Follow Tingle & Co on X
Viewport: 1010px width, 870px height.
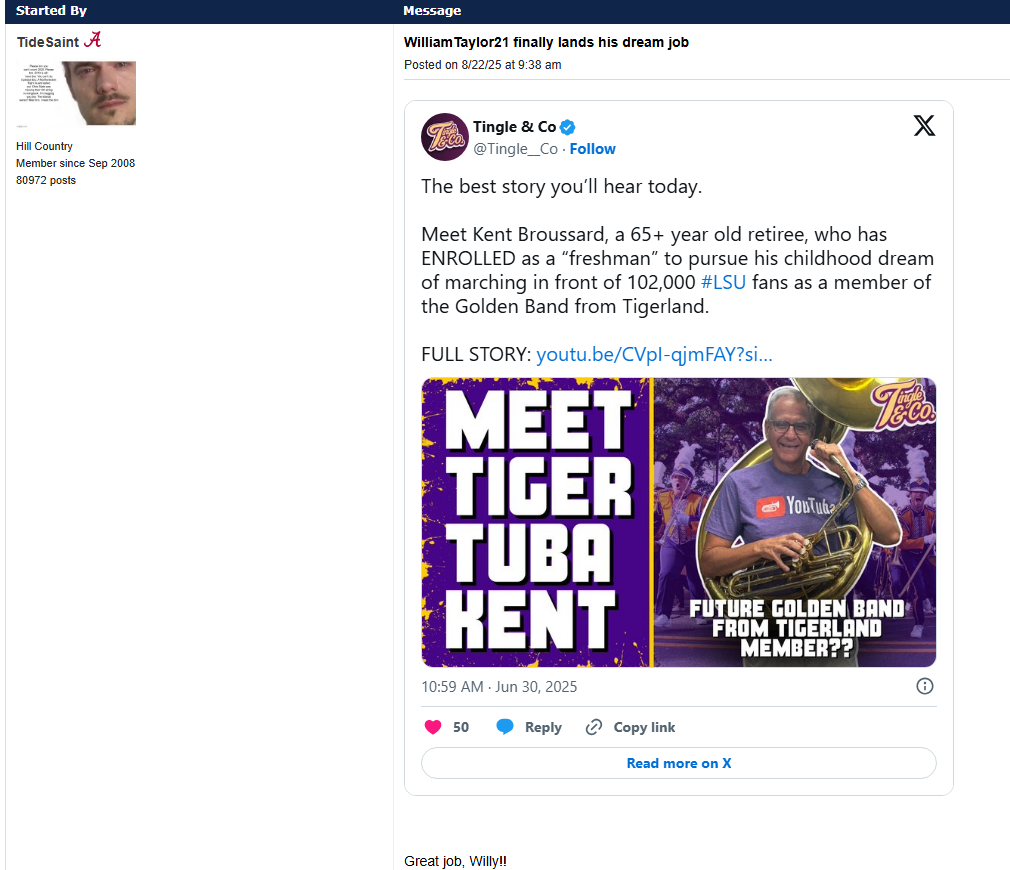(592, 149)
